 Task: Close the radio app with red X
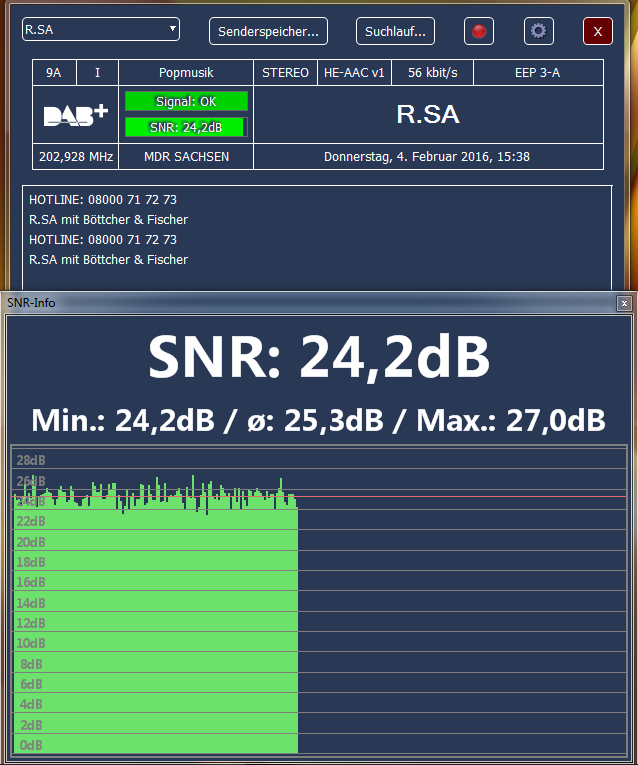point(597,31)
